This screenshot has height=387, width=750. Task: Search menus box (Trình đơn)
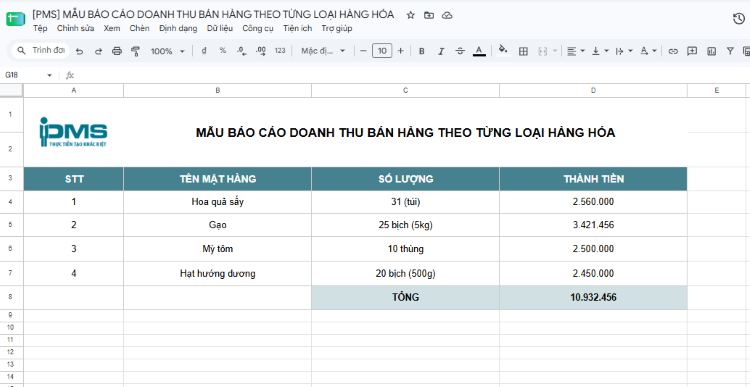tap(41, 50)
